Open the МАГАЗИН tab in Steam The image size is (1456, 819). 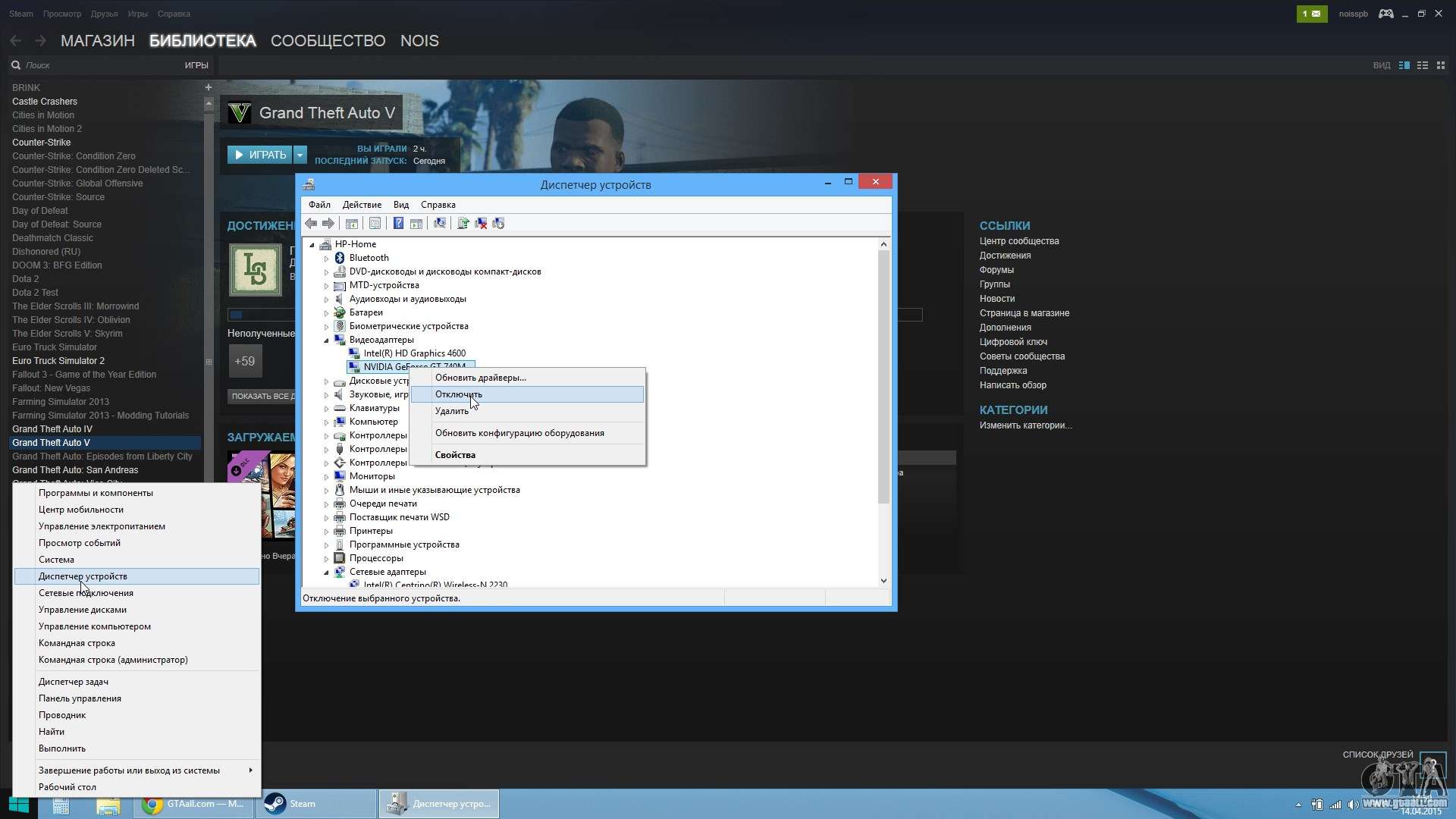(x=98, y=41)
